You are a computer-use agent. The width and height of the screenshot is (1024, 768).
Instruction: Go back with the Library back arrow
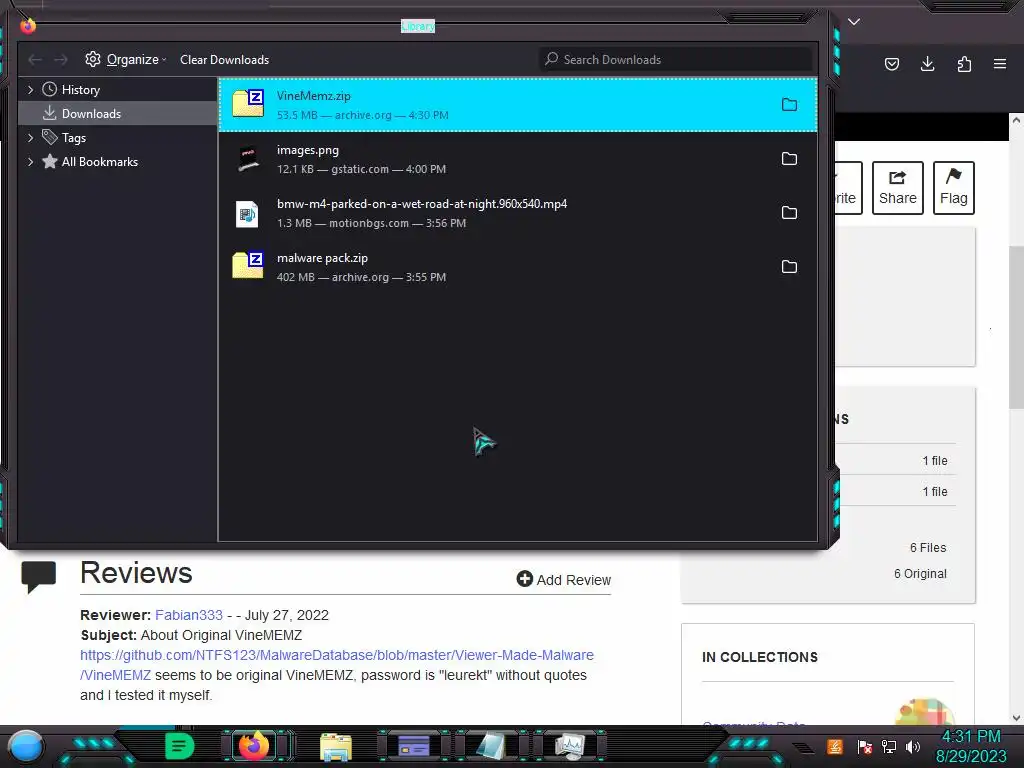point(35,60)
